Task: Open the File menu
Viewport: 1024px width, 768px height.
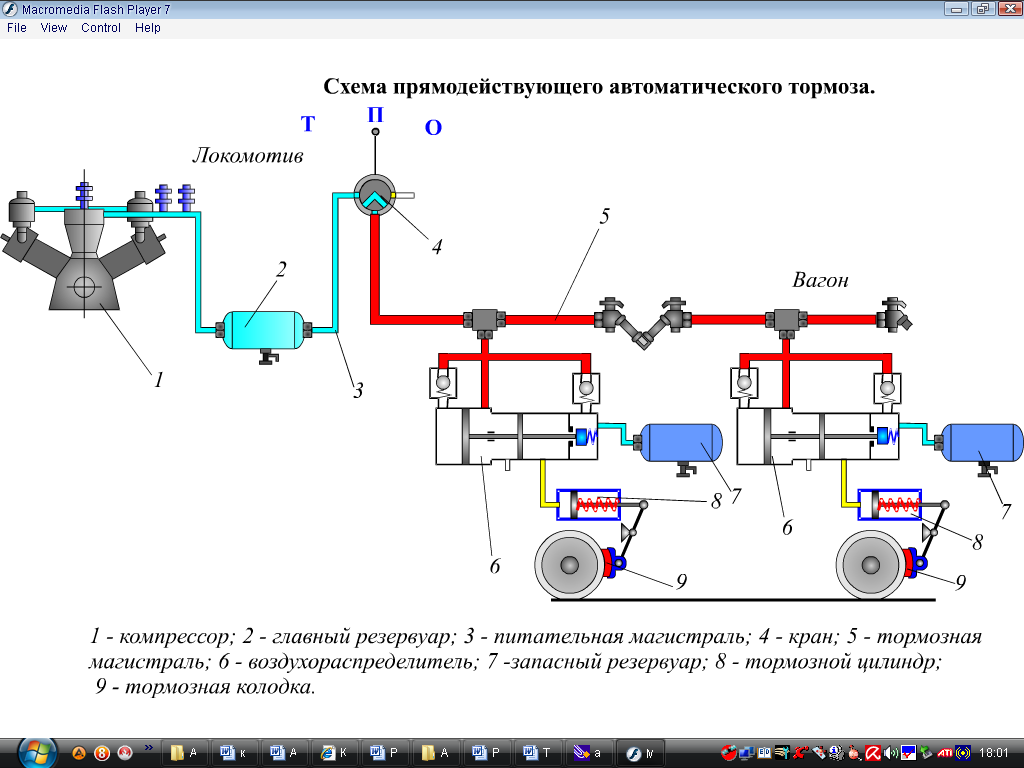Action: (x=16, y=28)
